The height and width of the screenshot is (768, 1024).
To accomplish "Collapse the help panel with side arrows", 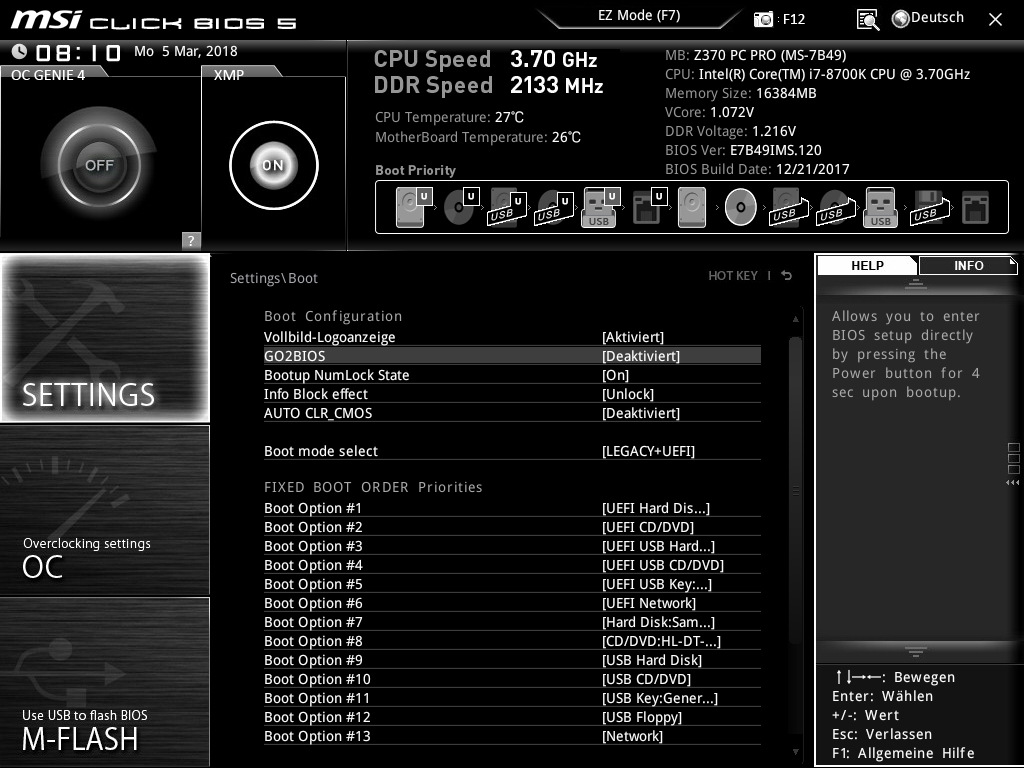I will coord(1012,483).
